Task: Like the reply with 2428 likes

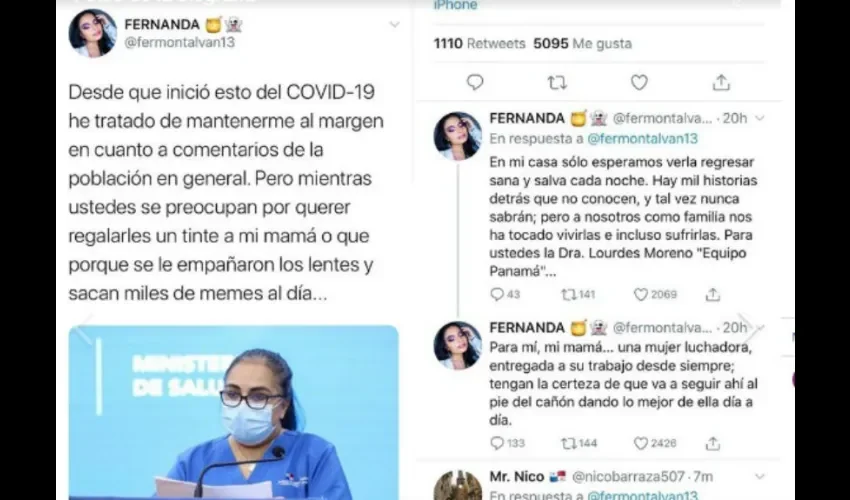Action: tap(641, 443)
